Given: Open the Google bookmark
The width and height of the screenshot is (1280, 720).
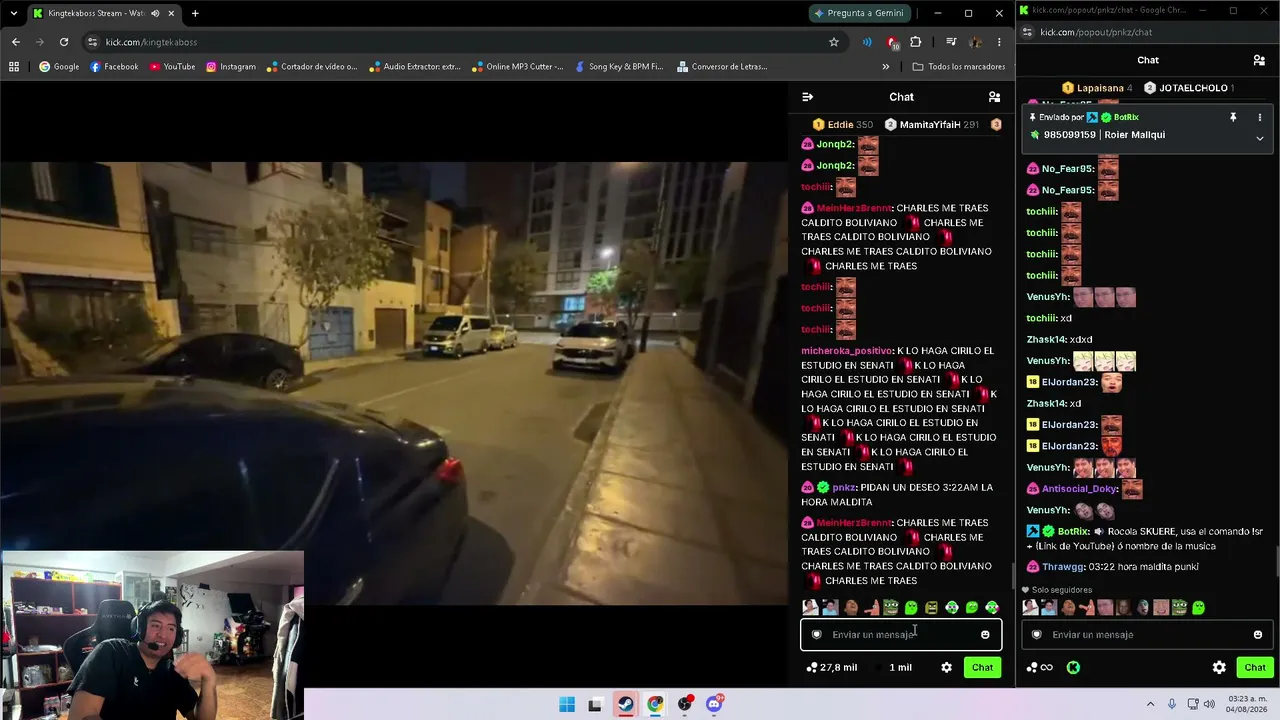Looking at the screenshot, I should pyautogui.click(x=59, y=67).
